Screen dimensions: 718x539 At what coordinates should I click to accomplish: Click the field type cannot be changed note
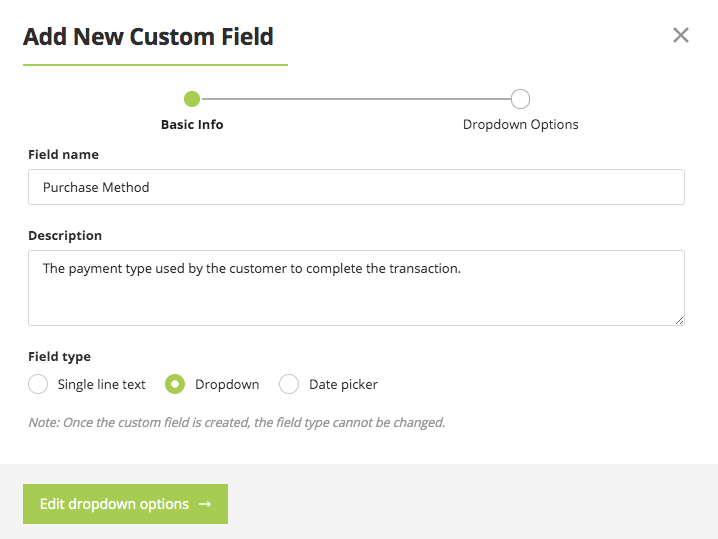click(237, 422)
